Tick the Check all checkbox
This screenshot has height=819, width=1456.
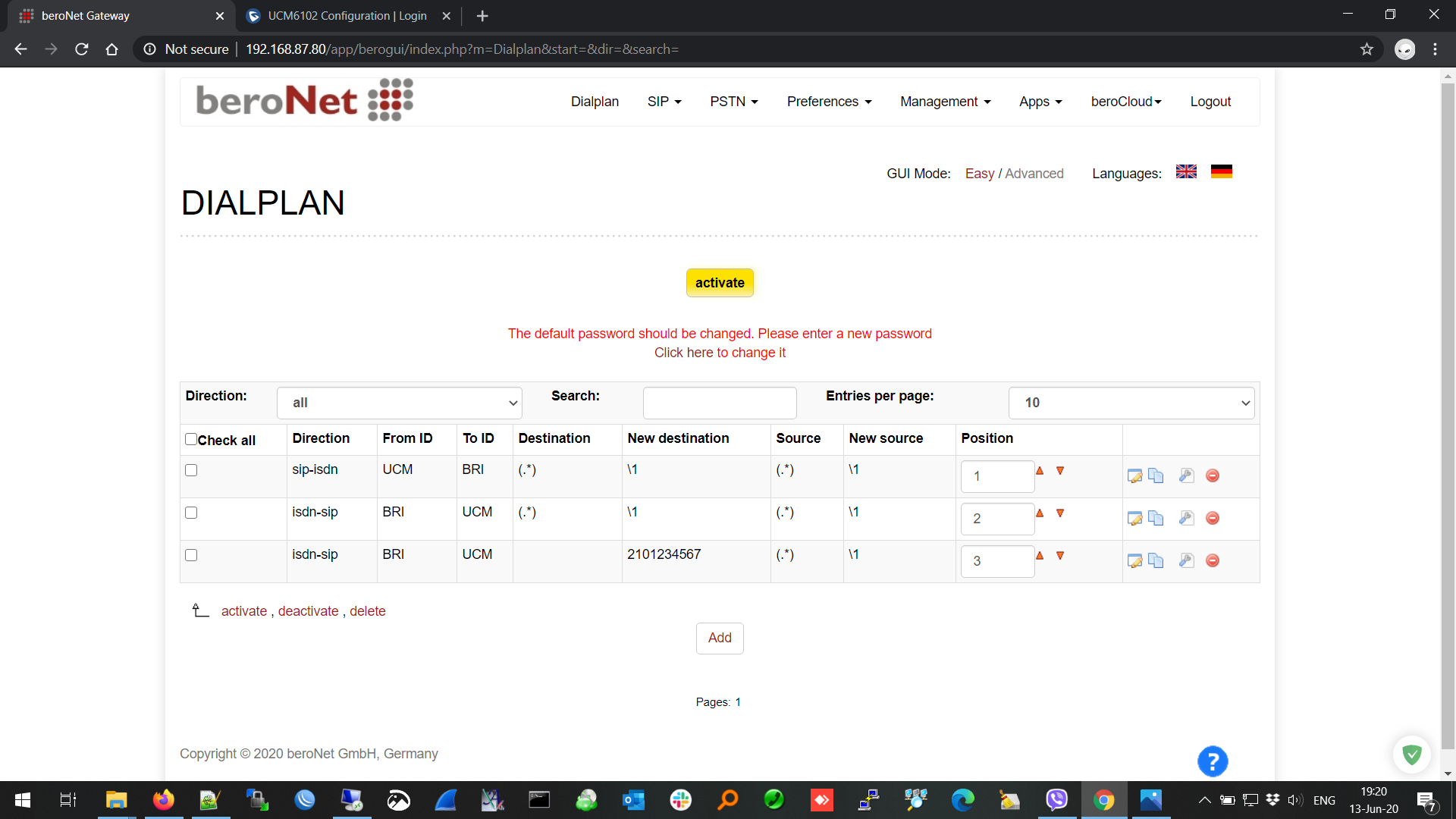click(x=191, y=440)
